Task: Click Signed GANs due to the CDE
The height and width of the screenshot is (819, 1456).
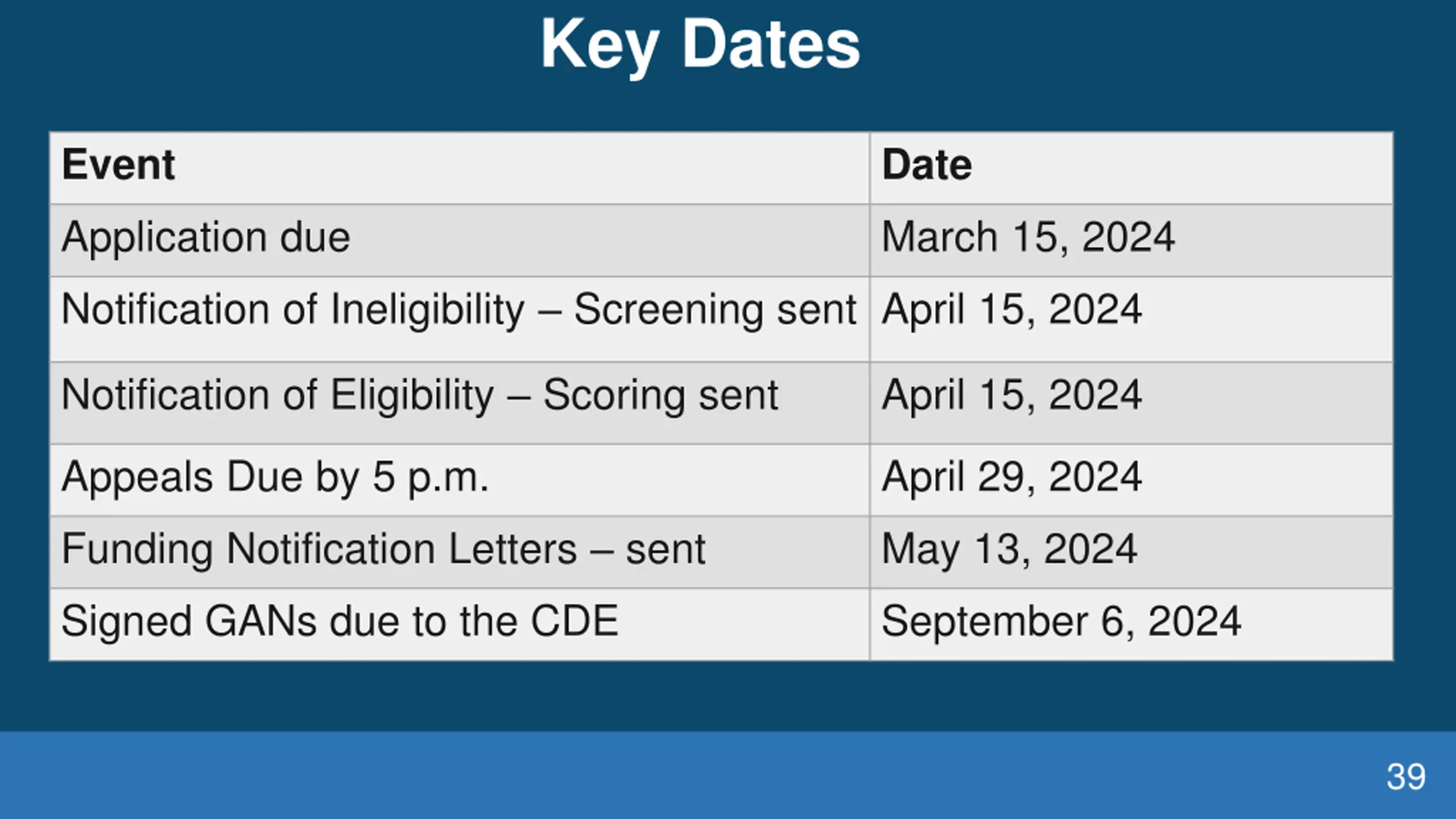Action: pos(460,624)
